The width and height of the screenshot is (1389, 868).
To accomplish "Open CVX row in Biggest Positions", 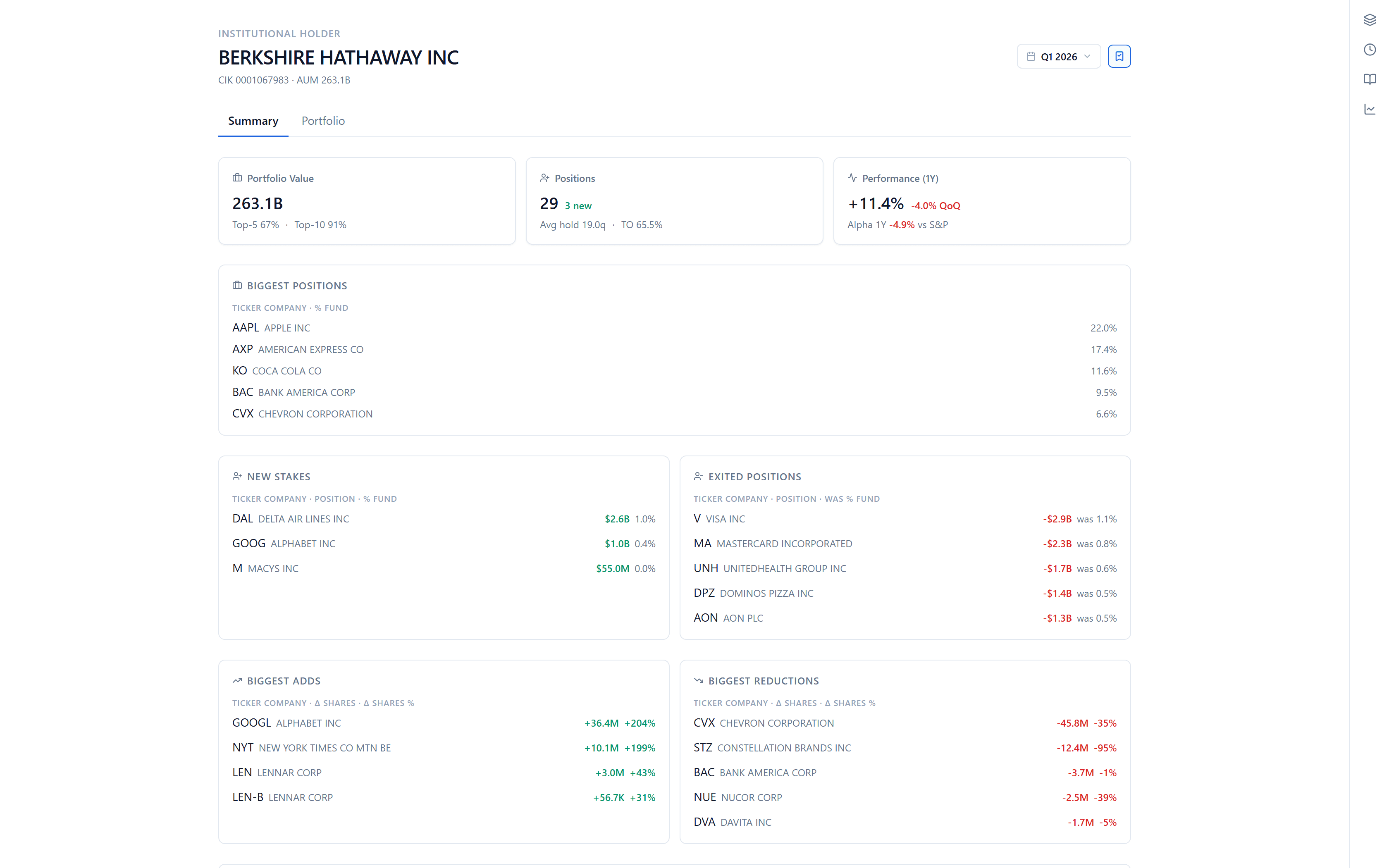I will coord(674,414).
